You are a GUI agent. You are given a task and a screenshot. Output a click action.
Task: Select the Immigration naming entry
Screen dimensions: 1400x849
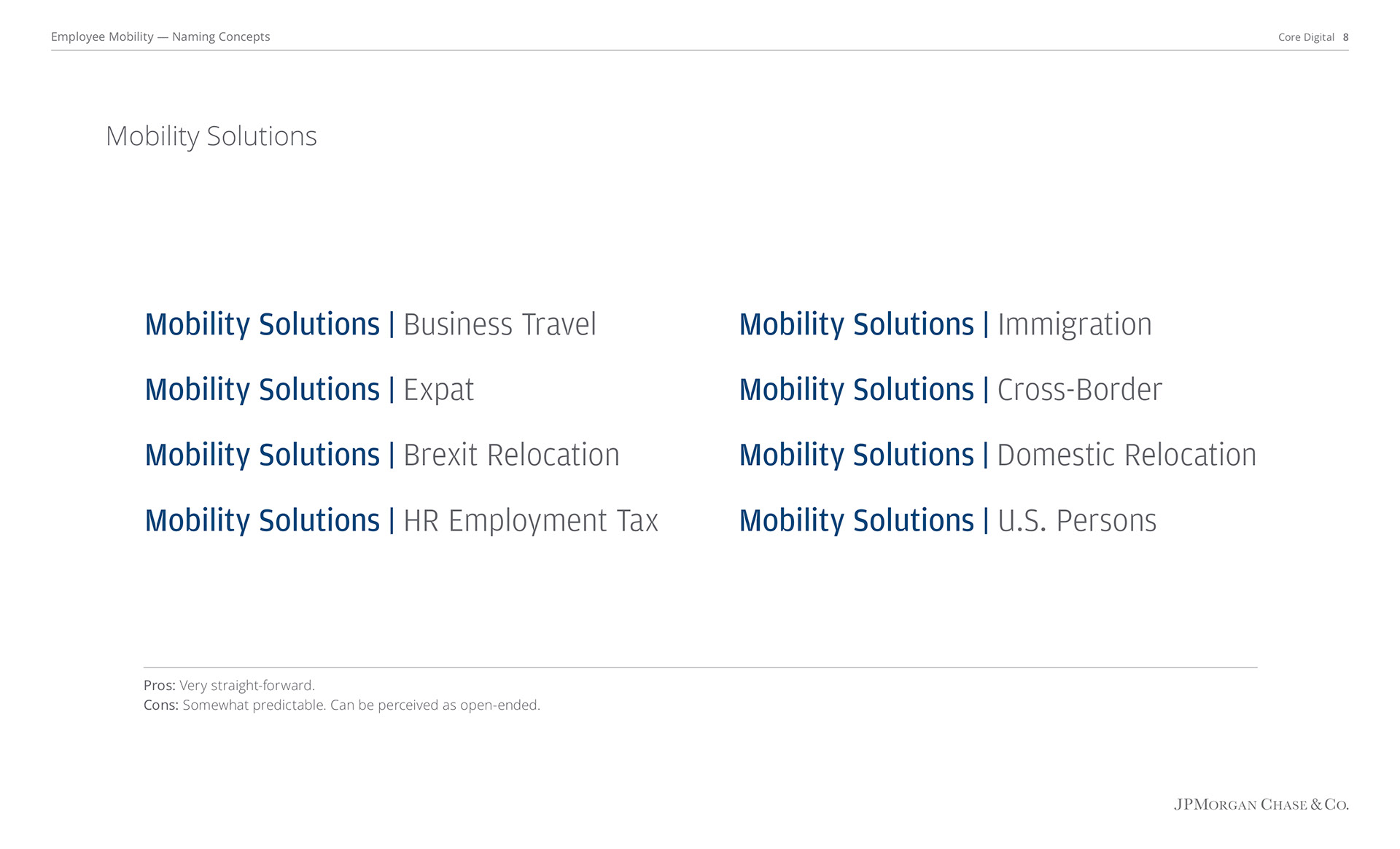coord(946,325)
